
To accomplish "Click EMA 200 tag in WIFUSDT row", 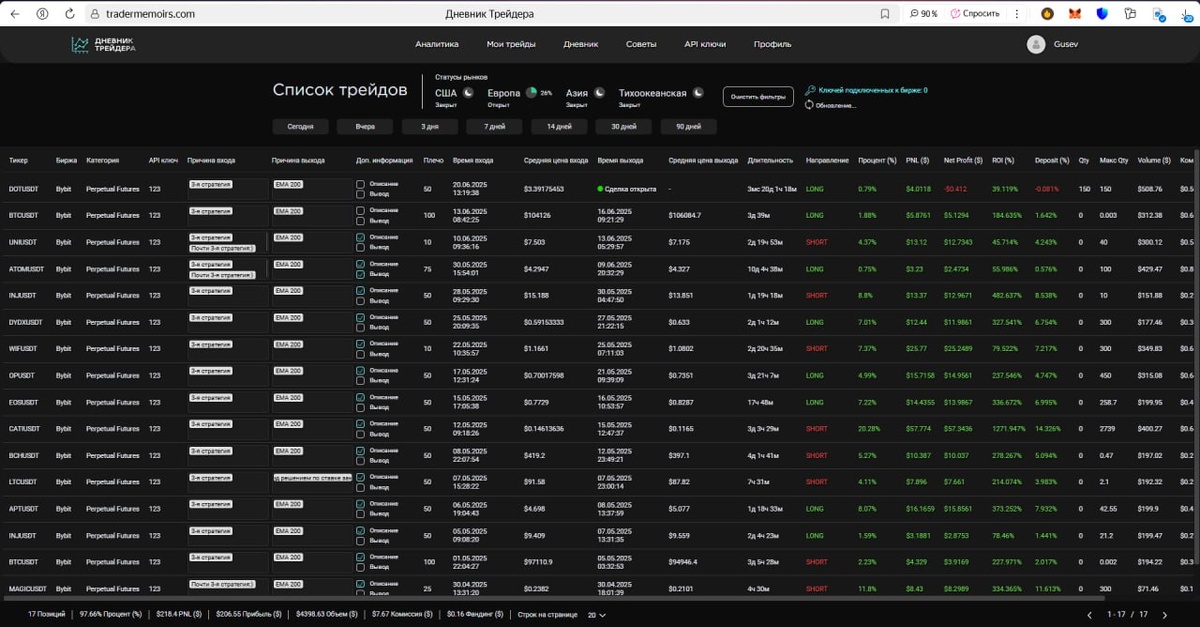I will pos(288,344).
